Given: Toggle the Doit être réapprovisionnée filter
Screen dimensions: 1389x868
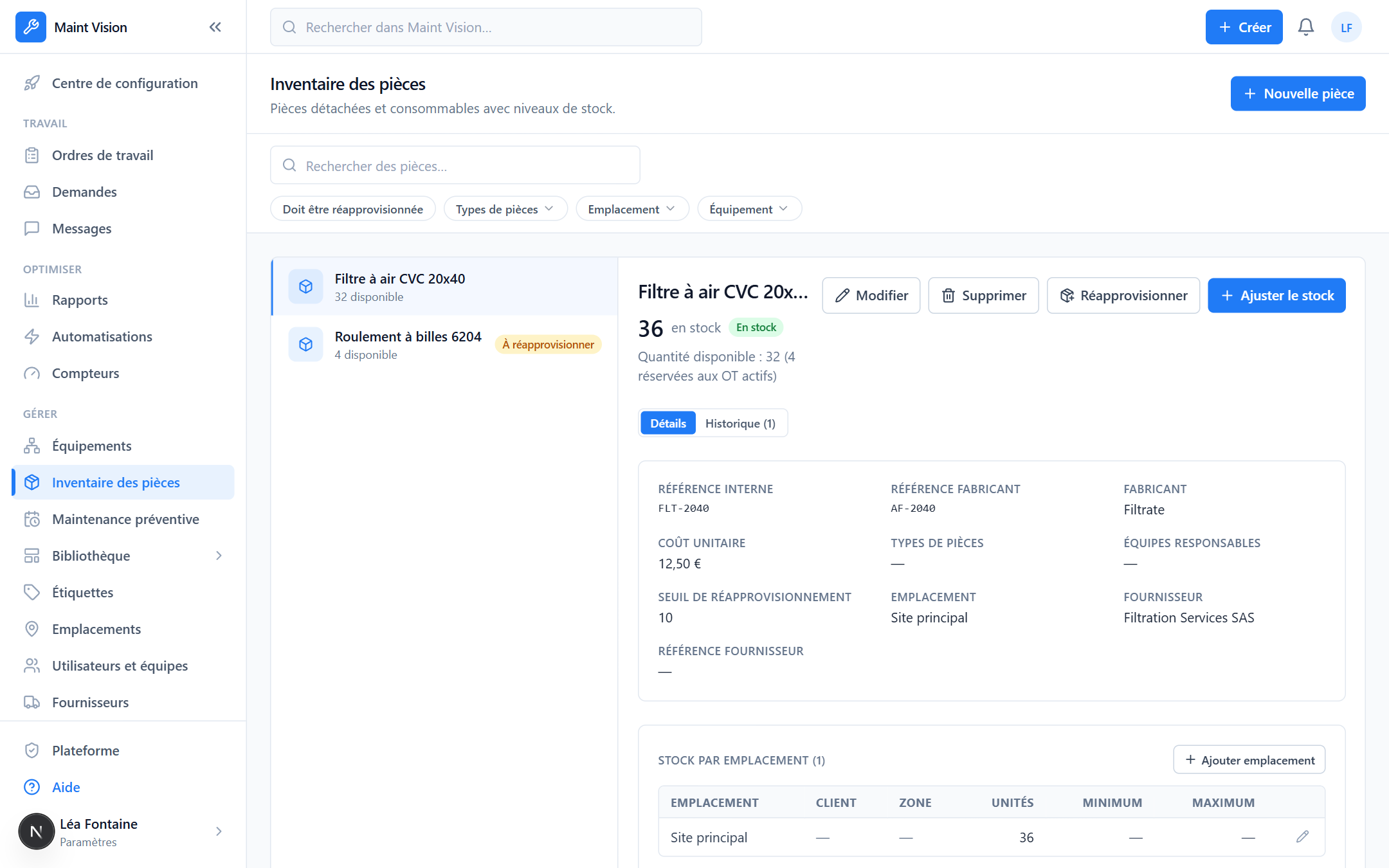Looking at the screenshot, I should click(353, 209).
